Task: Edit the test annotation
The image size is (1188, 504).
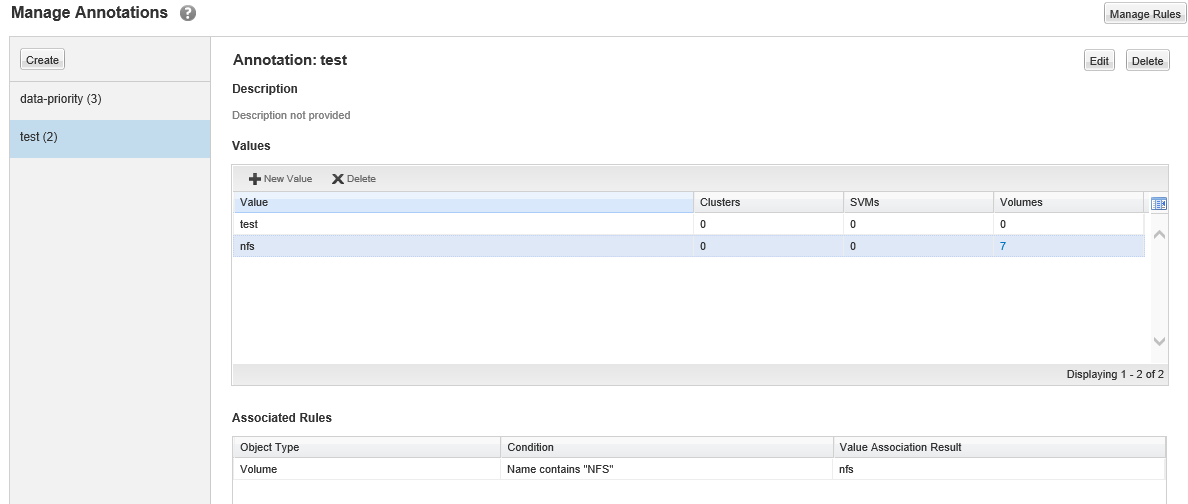Action: [1099, 61]
